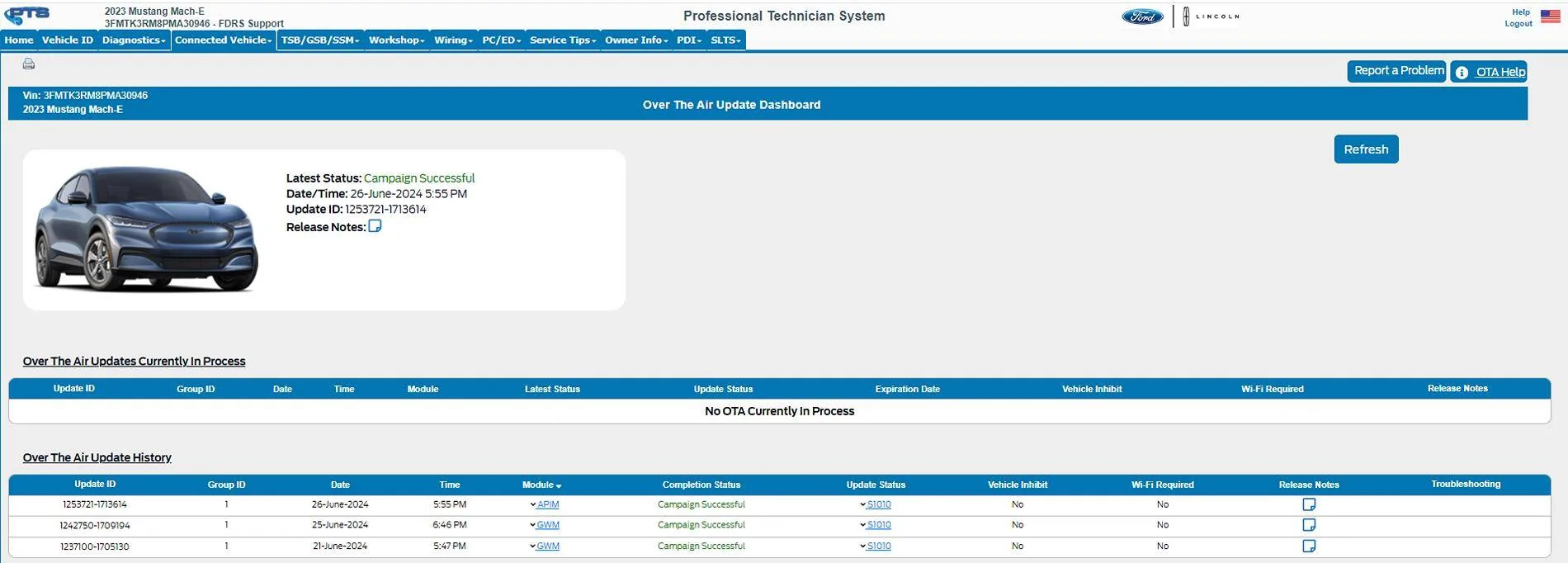Viewport: 1568px width, 563px height.
Task: Expand chevron beside S1010 in 26-June-2024 row
Action: [x=862, y=504]
